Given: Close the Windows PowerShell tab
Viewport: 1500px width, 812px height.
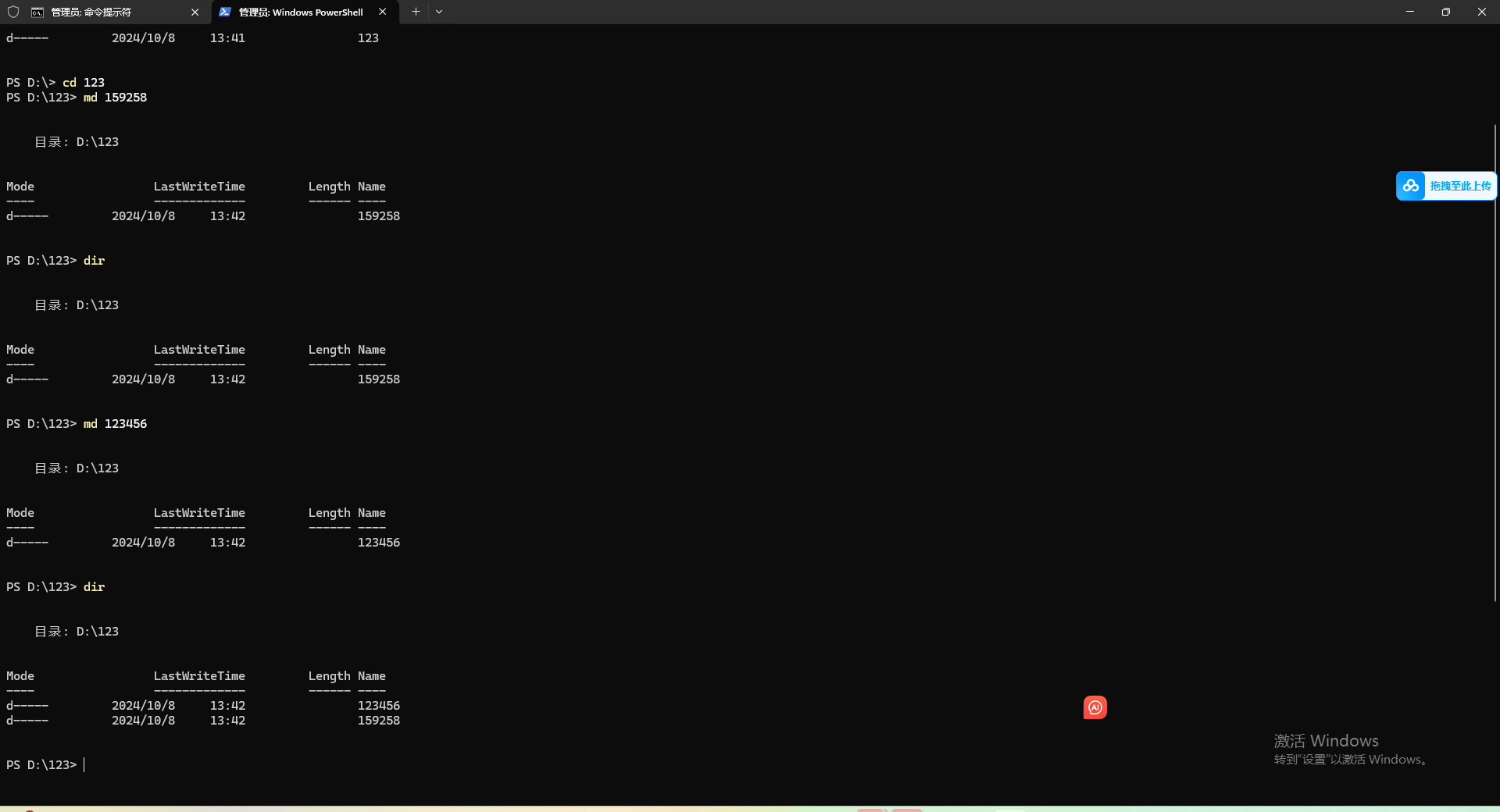Looking at the screenshot, I should (x=382, y=12).
